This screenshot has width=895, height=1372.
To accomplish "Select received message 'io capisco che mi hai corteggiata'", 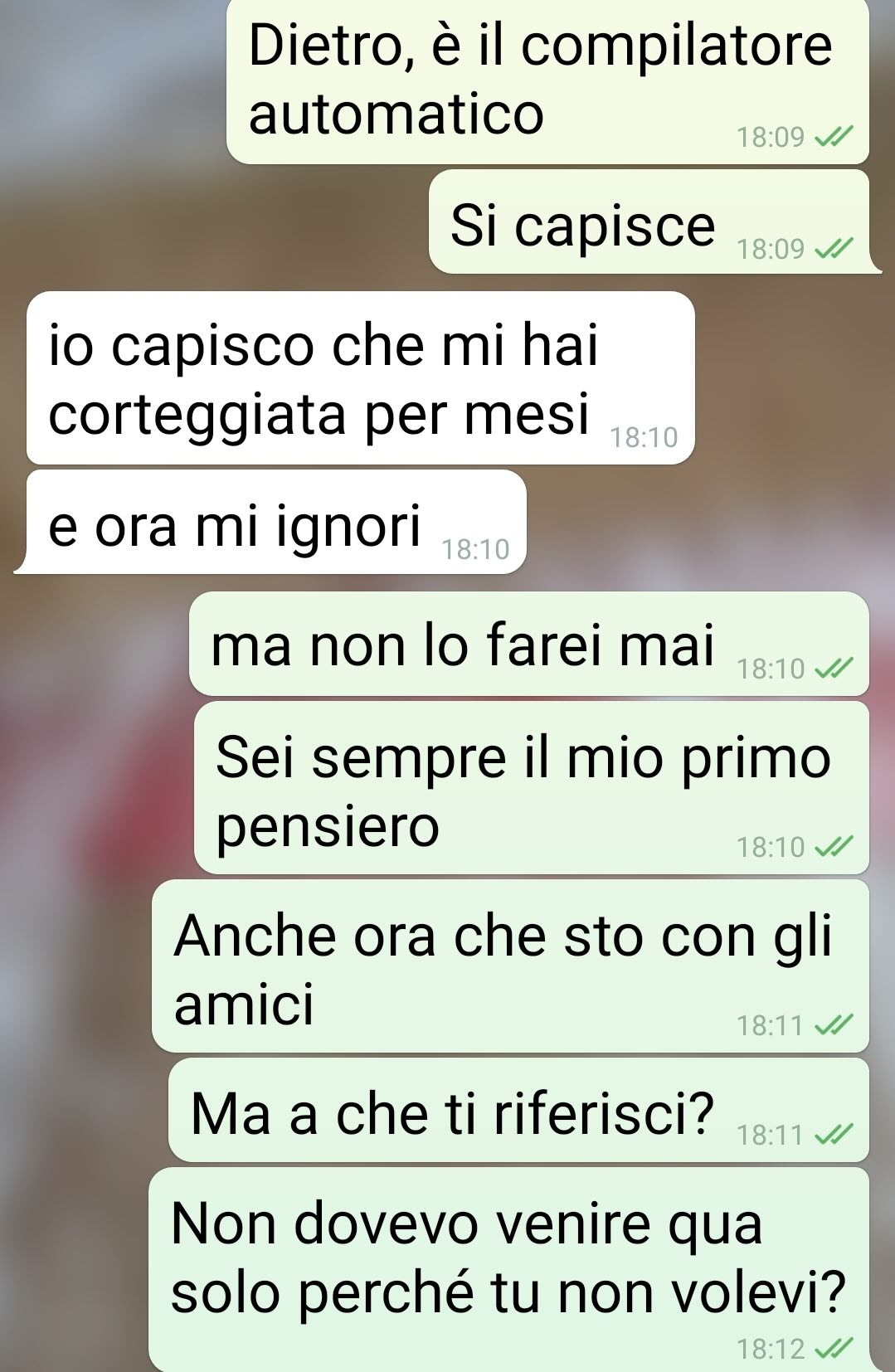I will pos(360,377).
